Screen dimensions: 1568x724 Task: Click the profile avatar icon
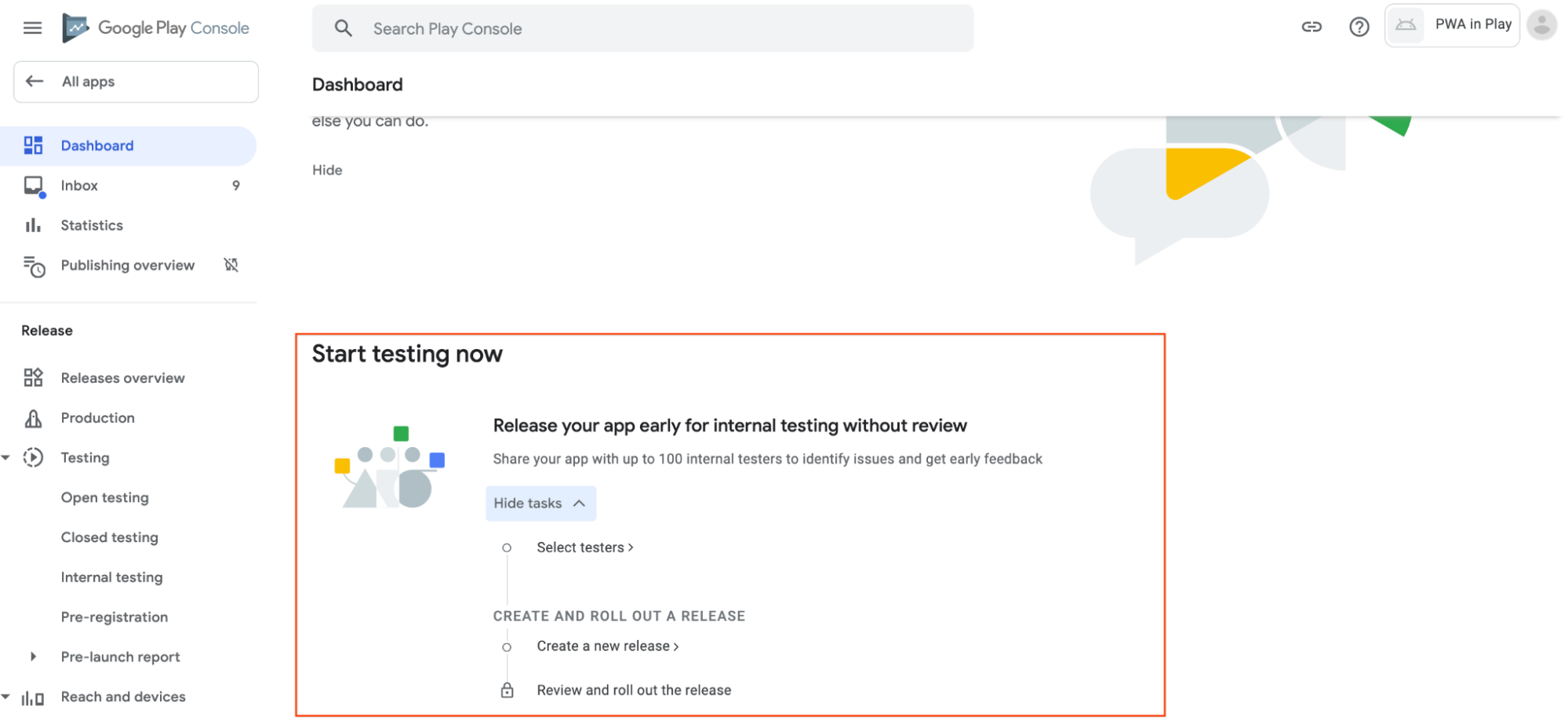click(1541, 24)
